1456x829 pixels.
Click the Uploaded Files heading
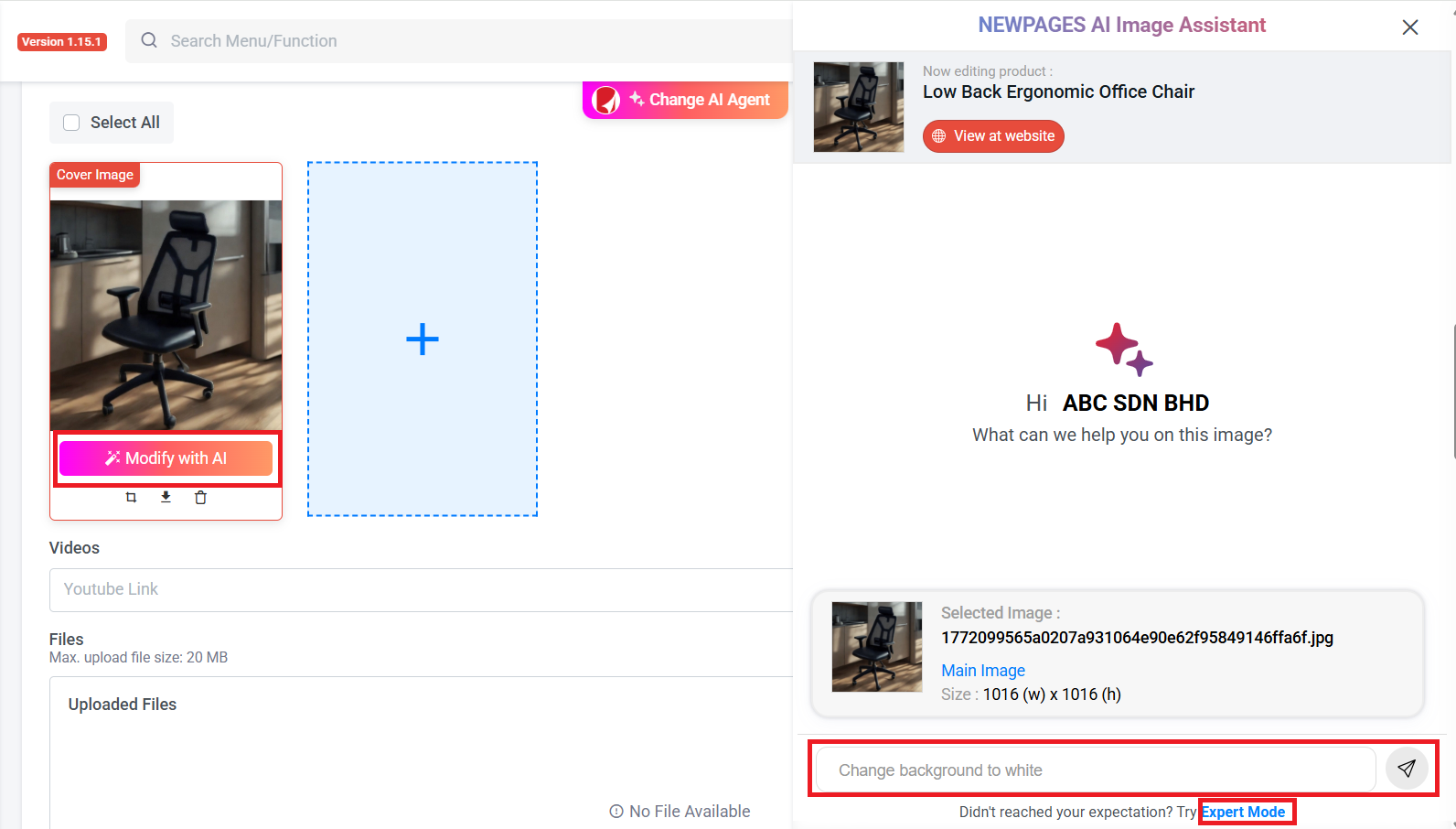click(x=123, y=705)
